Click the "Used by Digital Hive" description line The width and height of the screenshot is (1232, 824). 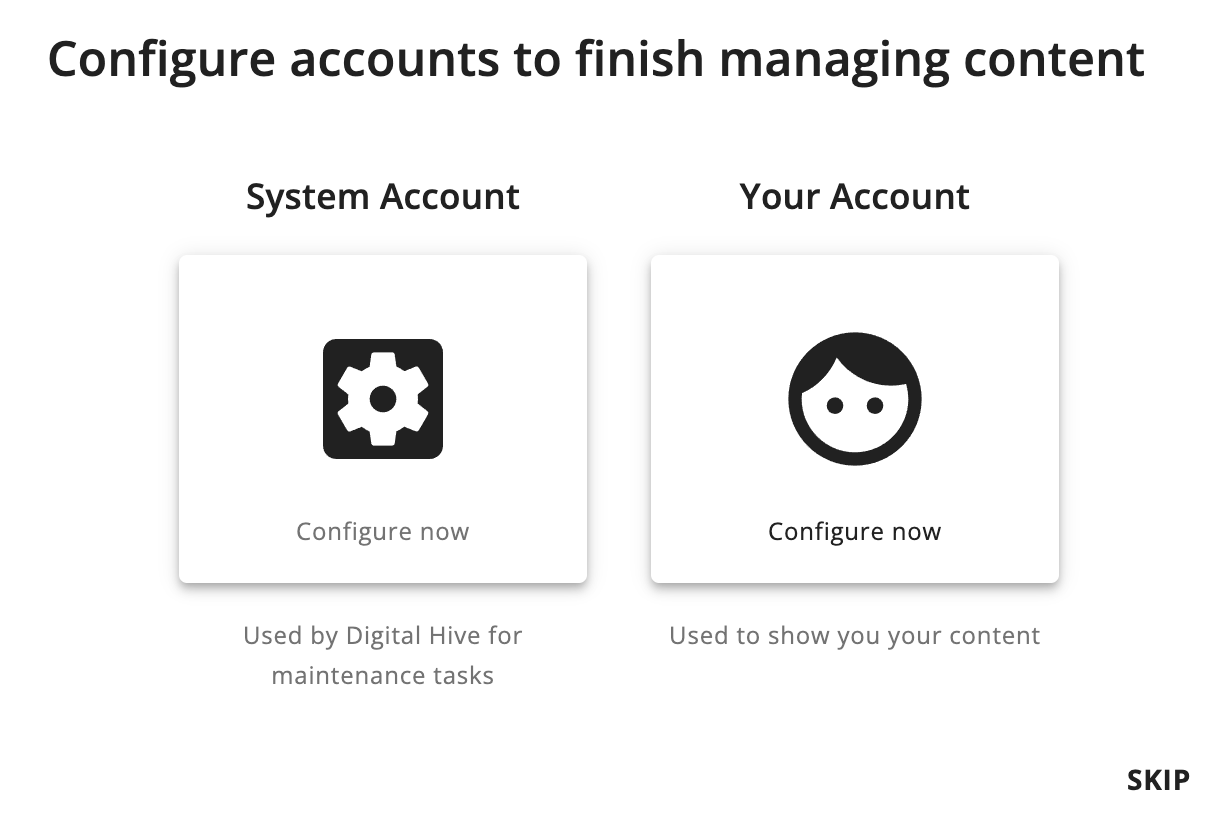pos(383,636)
